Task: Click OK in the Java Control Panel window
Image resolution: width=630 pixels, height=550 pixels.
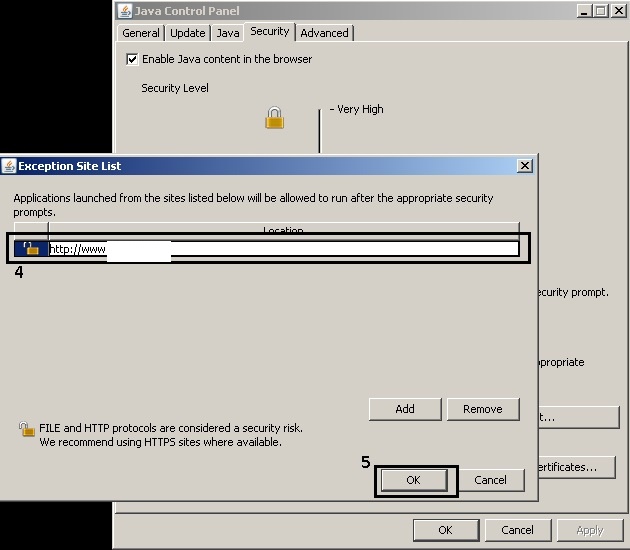Action: coord(446,530)
